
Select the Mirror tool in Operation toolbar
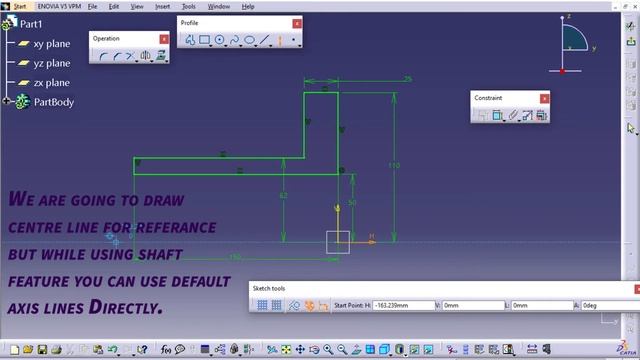145,56
